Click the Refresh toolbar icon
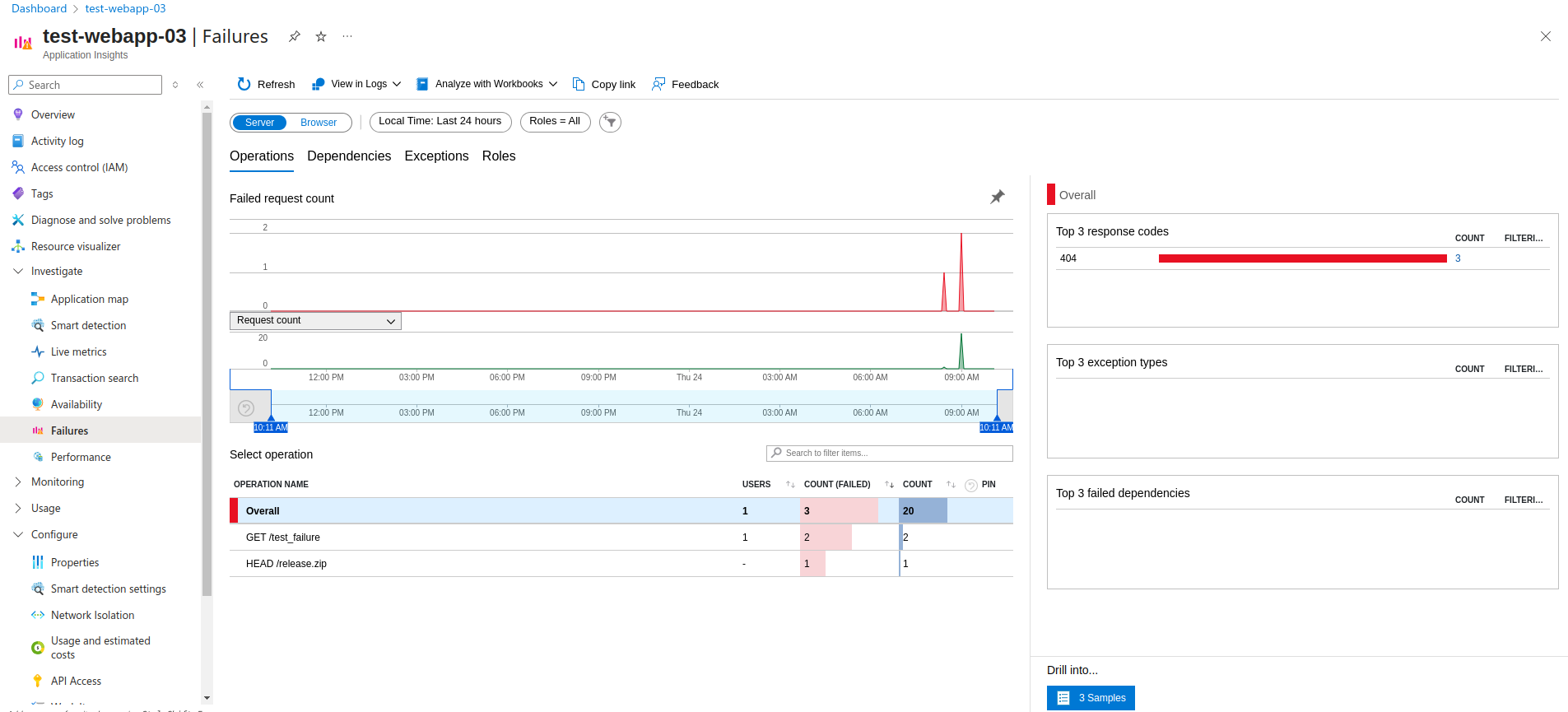The width and height of the screenshot is (1568, 712). (x=244, y=84)
